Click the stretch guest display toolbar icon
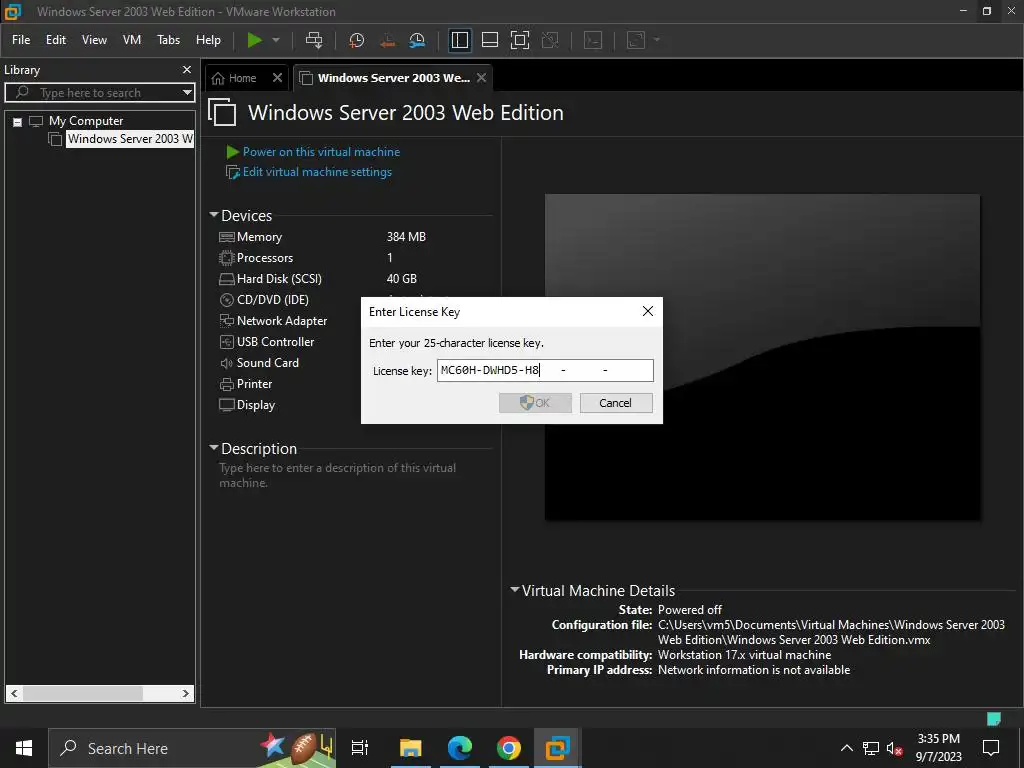Viewport: 1024px width, 768px height. [636, 40]
